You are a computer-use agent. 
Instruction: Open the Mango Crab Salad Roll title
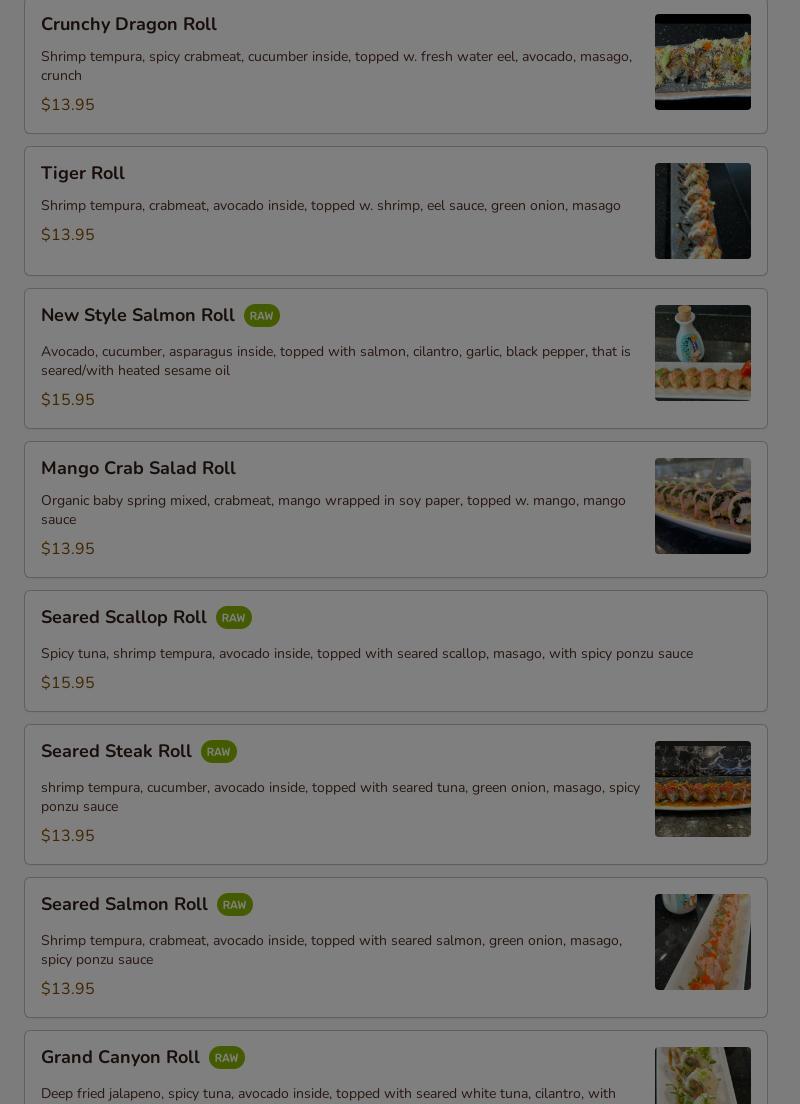point(138,468)
